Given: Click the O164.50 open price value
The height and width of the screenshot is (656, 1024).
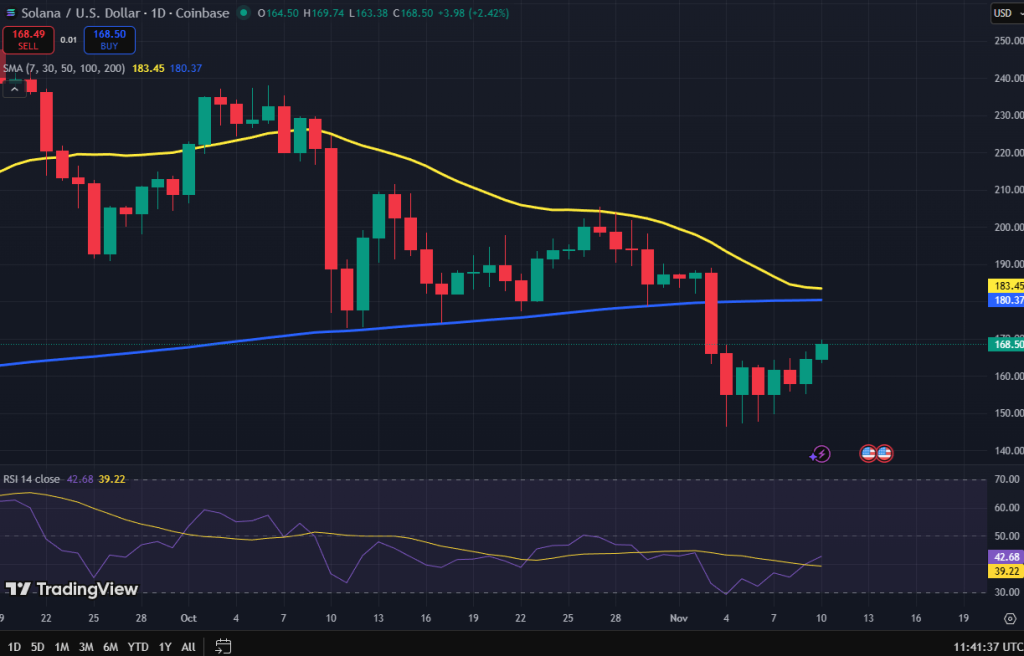Looking at the screenshot, I should click(x=278, y=13).
